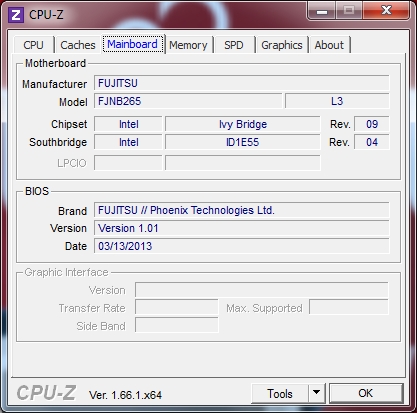
Task: Click the Manufacturer field showing FUJITSU
Action: tap(241, 83)
